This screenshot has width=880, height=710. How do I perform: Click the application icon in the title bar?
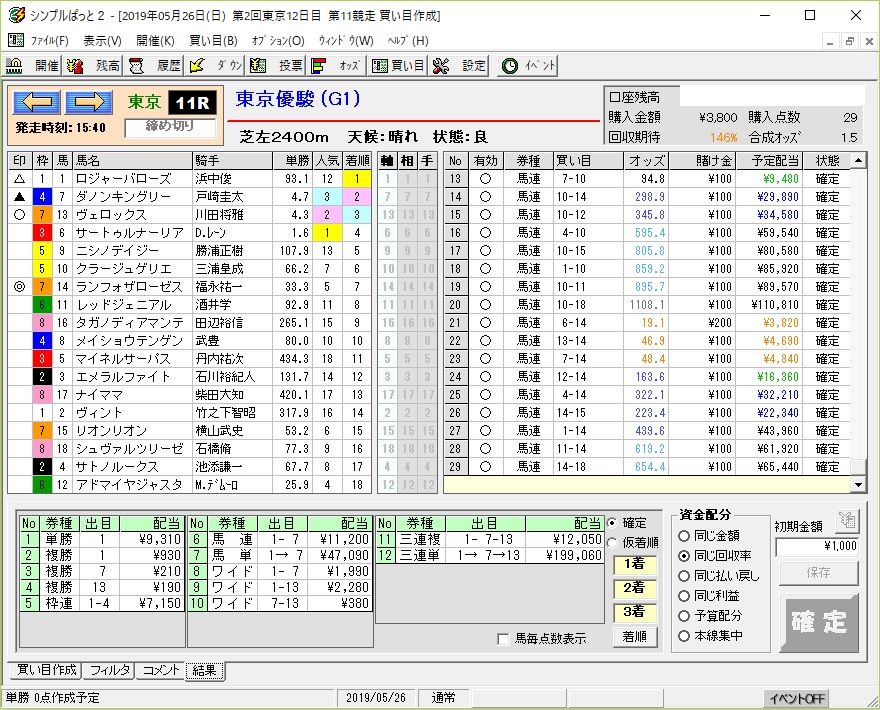point(16,15)
